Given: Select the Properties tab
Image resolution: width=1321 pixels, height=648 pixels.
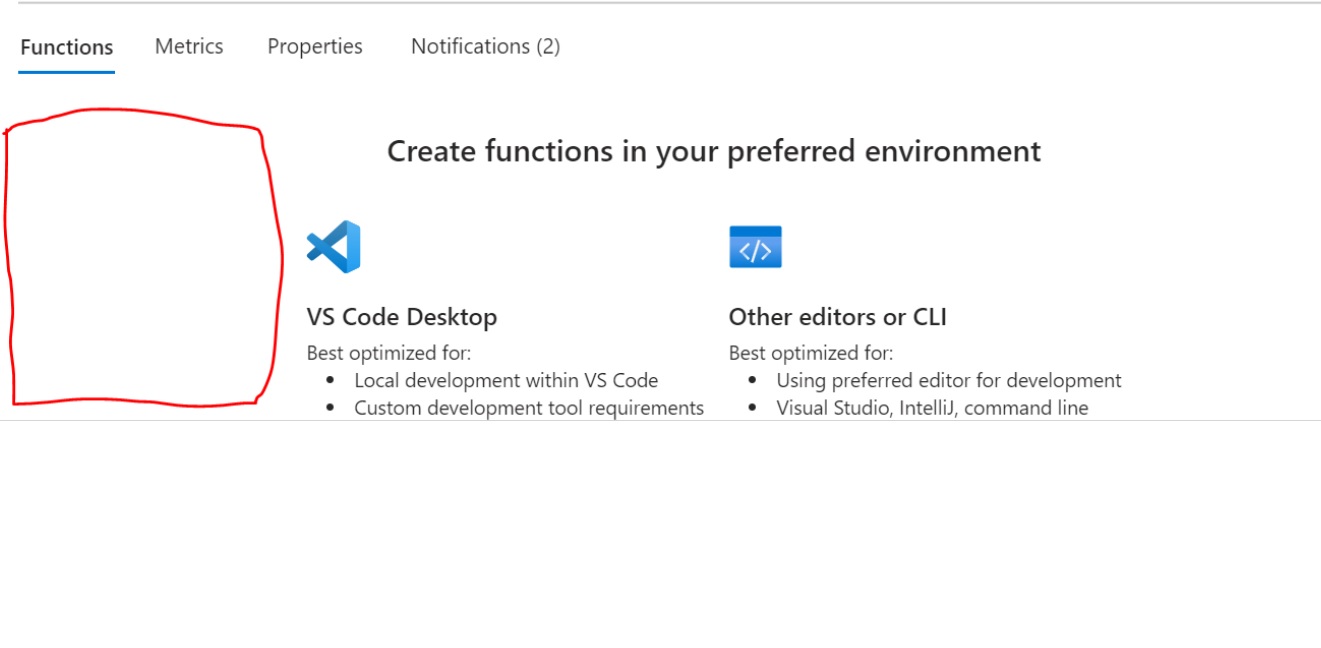Looking at the screenshot, I should [x=315, y=46].
